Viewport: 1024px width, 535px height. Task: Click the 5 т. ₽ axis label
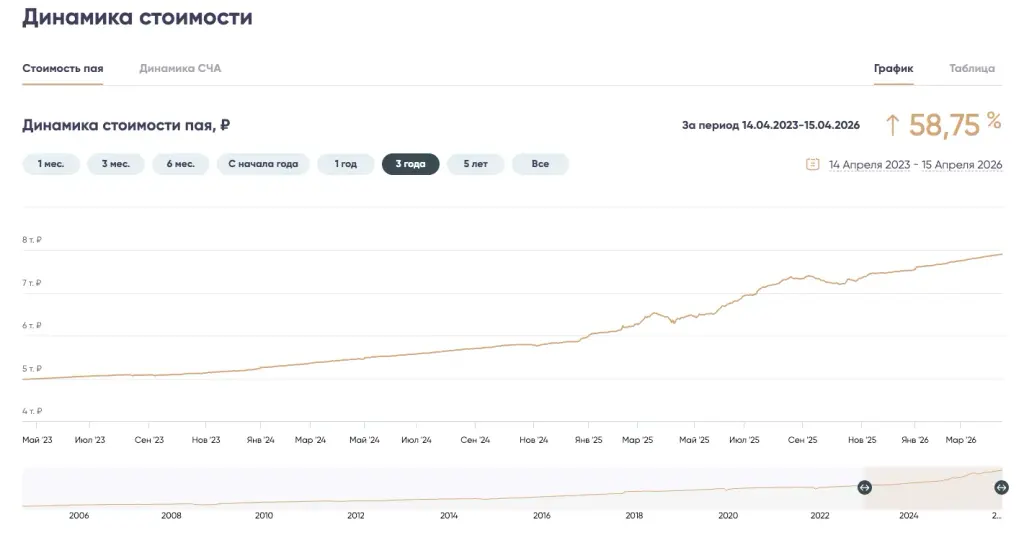[32, 368]
